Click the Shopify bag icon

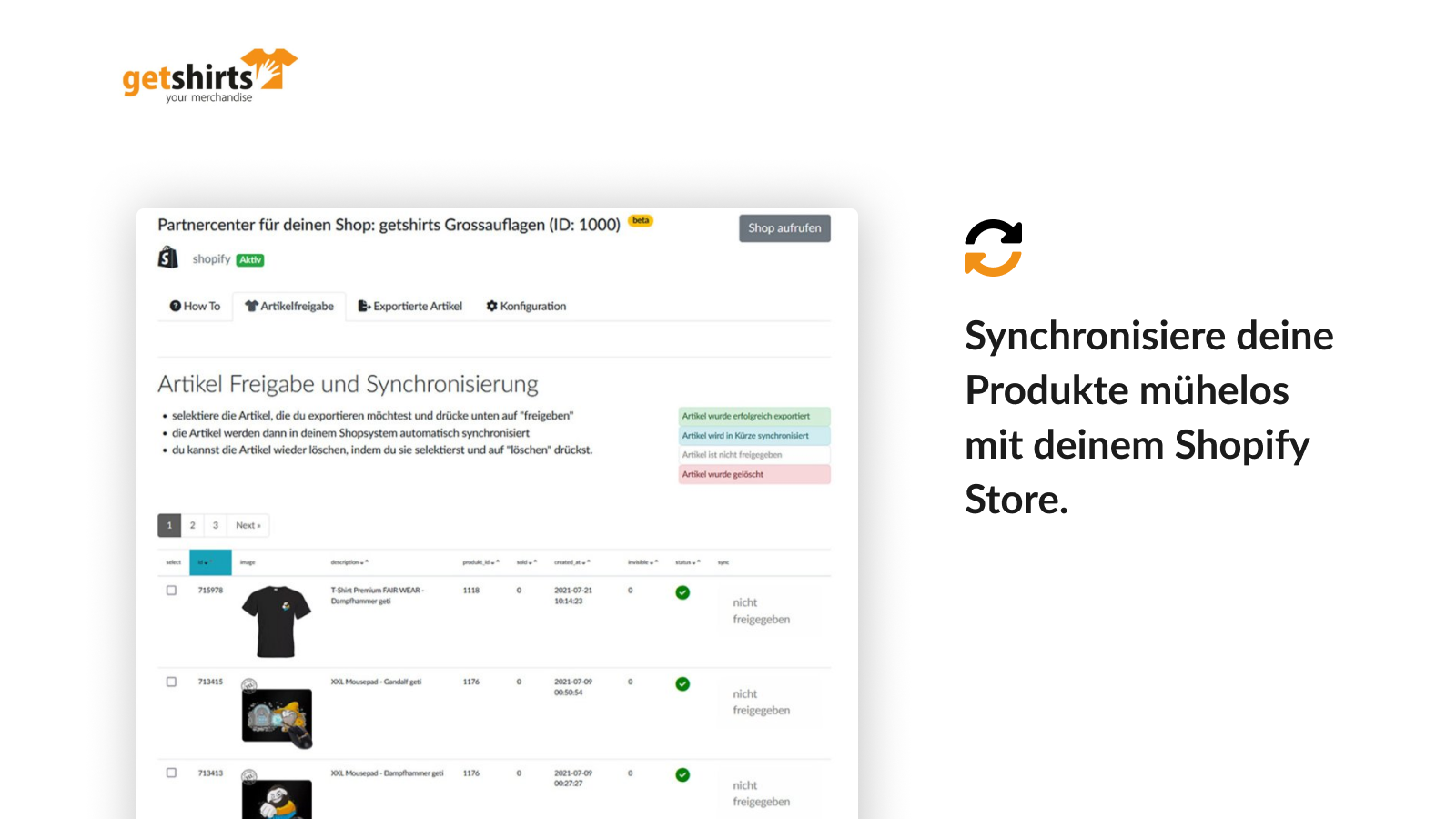pos(168,258)
